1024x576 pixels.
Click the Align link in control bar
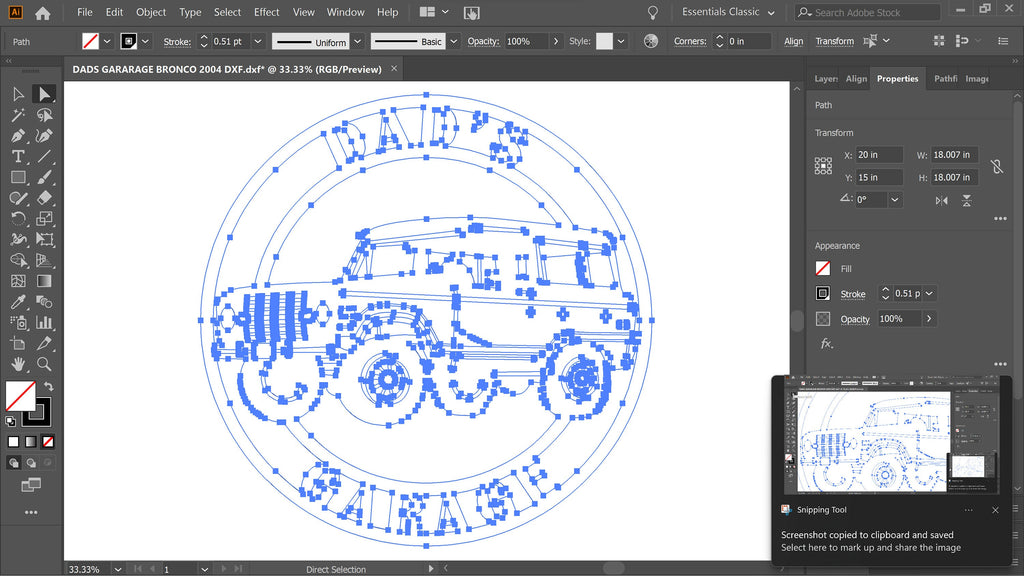793,41
